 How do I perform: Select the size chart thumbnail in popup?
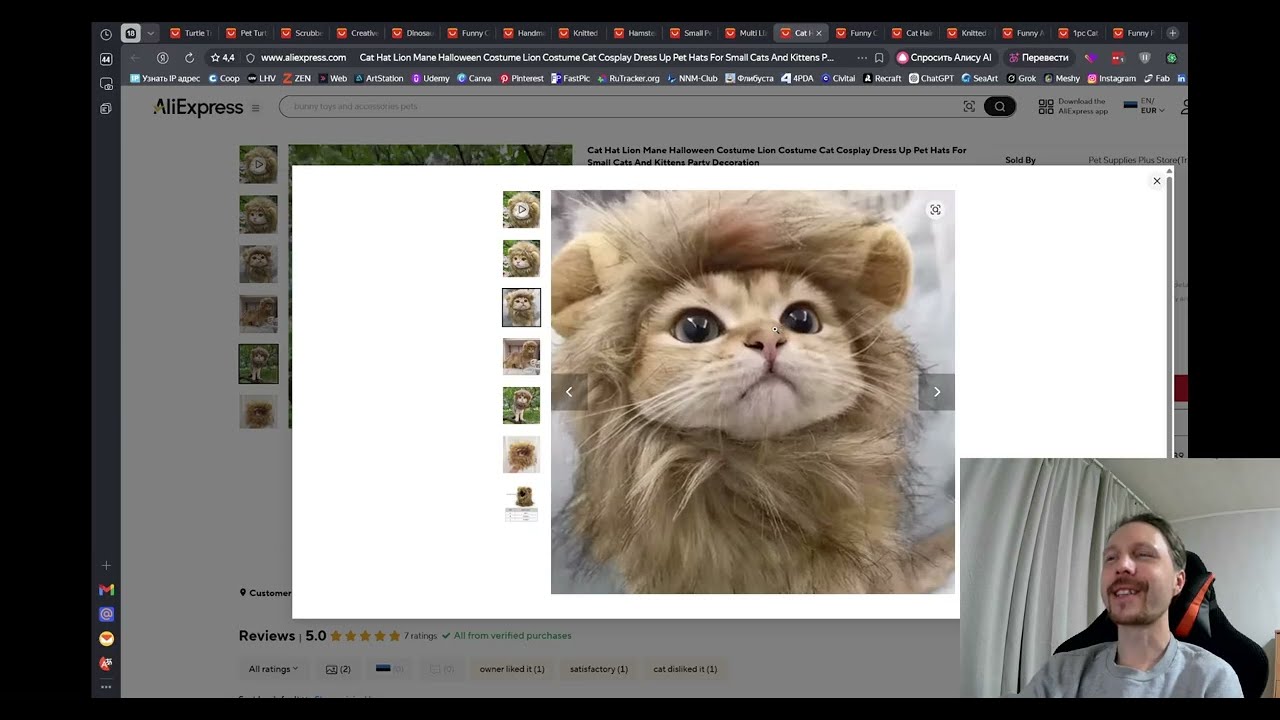pyautogui.click(x=521, y=504)
